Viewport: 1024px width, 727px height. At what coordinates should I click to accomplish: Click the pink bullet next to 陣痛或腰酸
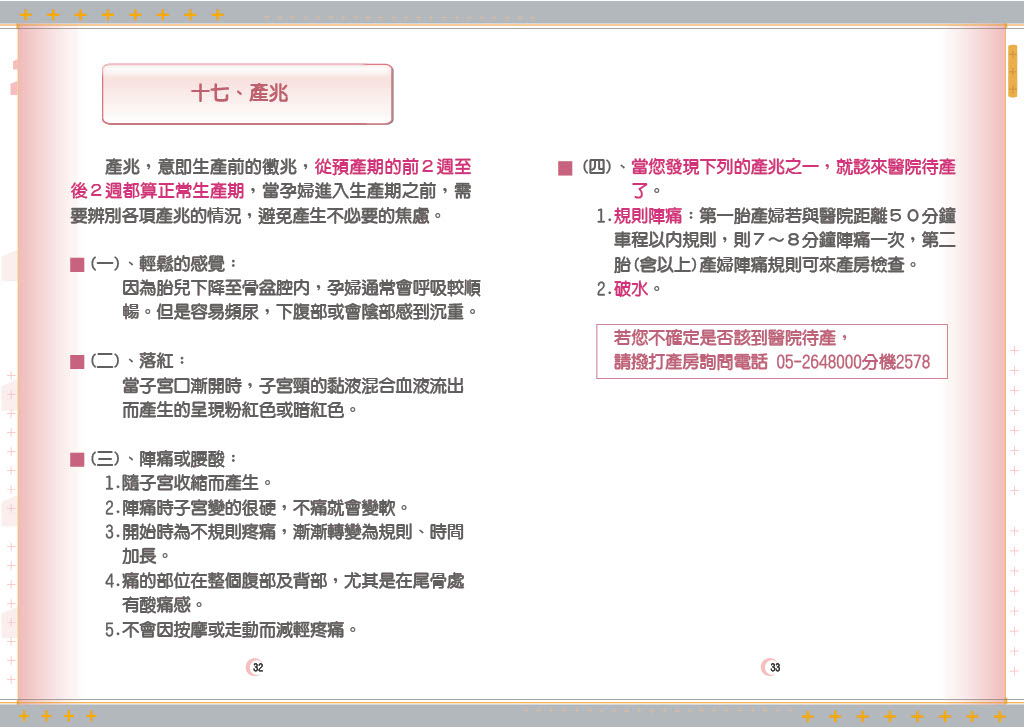(x=77, y=459)
